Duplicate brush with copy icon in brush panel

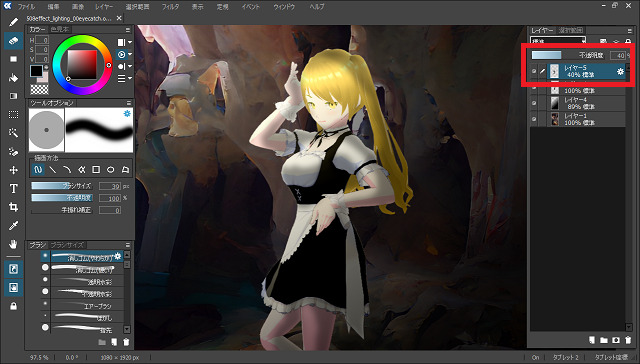click(x=114, y=342)
